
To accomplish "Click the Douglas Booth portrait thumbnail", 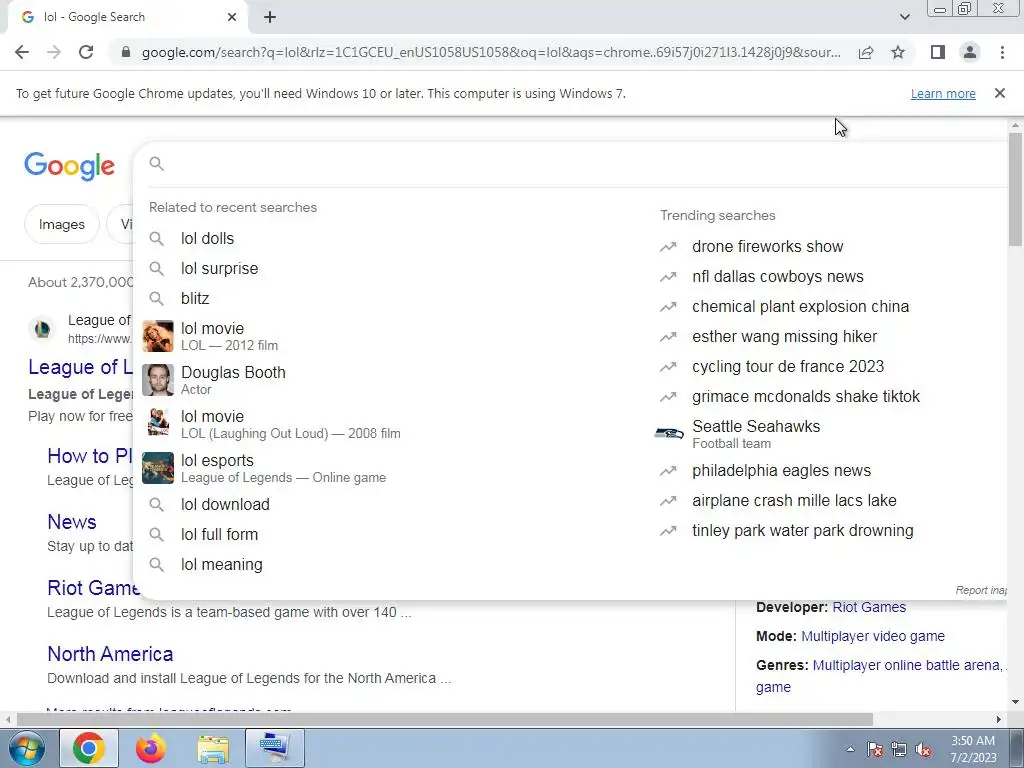I will pyautogui.click(x=158, y=380).
